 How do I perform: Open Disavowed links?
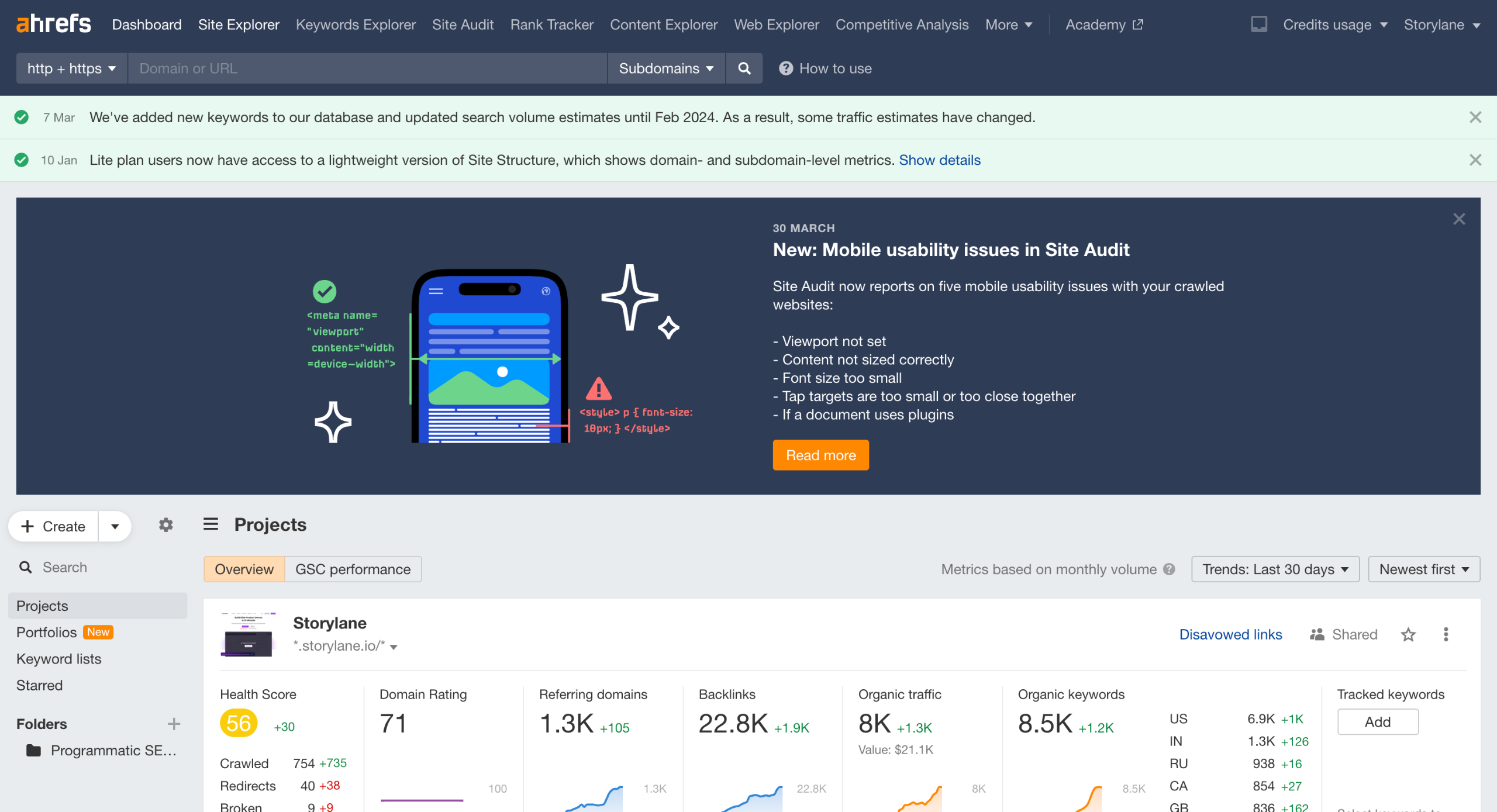(1230, 634)
